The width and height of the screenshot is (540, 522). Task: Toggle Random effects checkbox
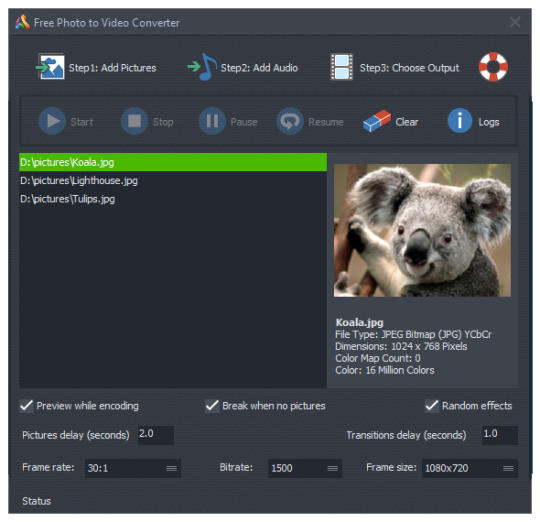point(432,406)
